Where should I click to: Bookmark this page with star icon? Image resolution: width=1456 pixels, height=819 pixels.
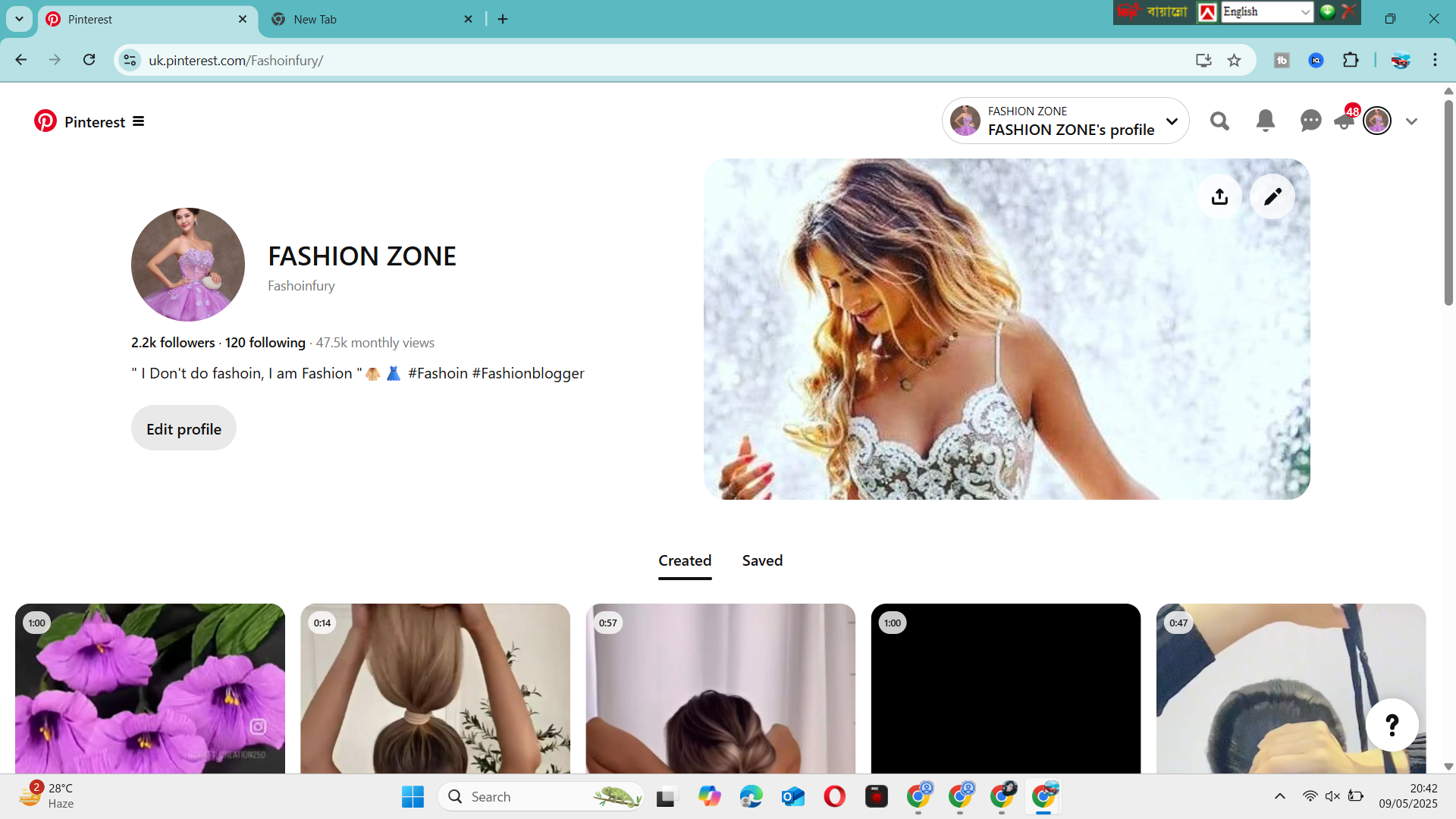point(1235,61)
